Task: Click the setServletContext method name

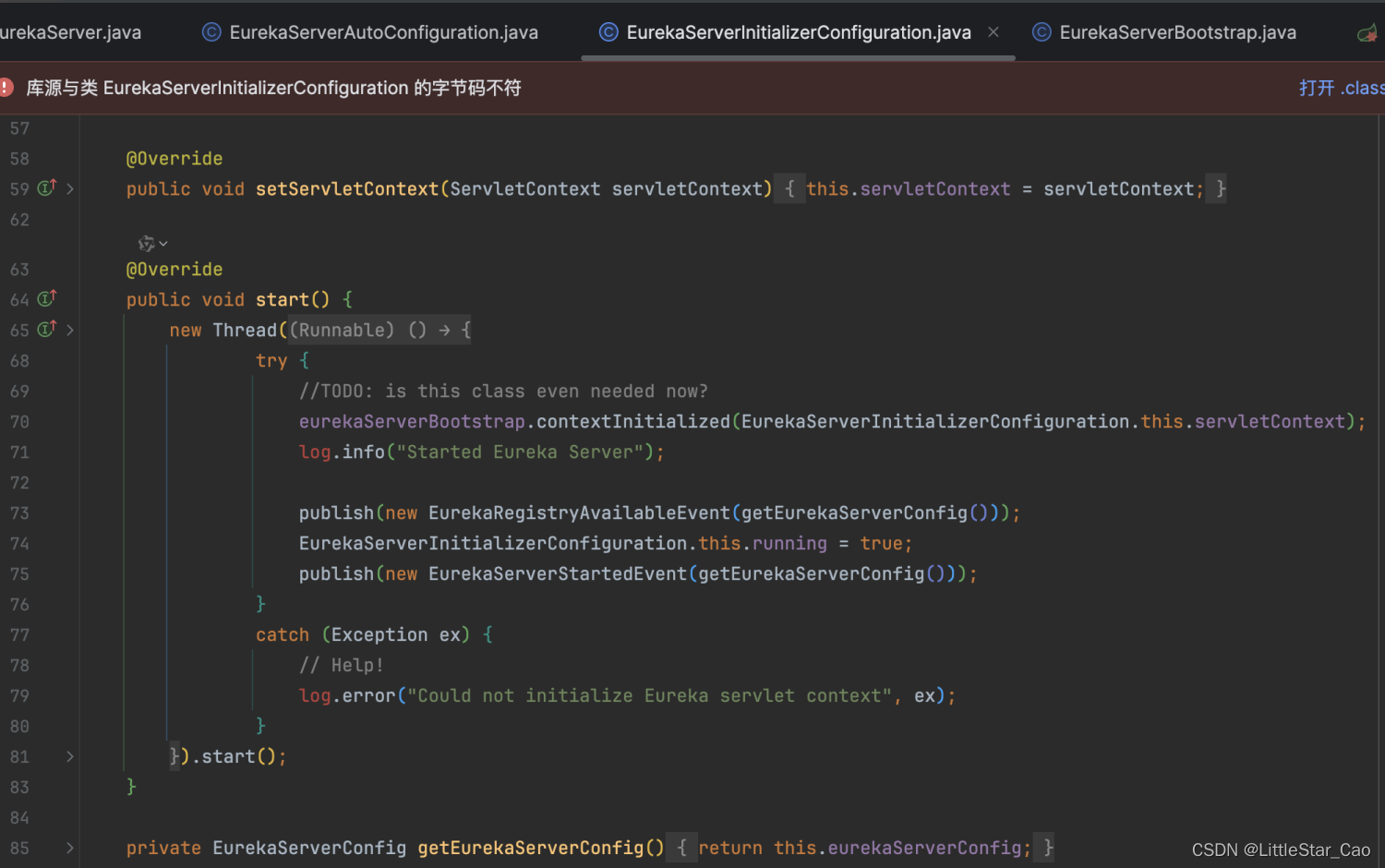Action: pos(347,189)
